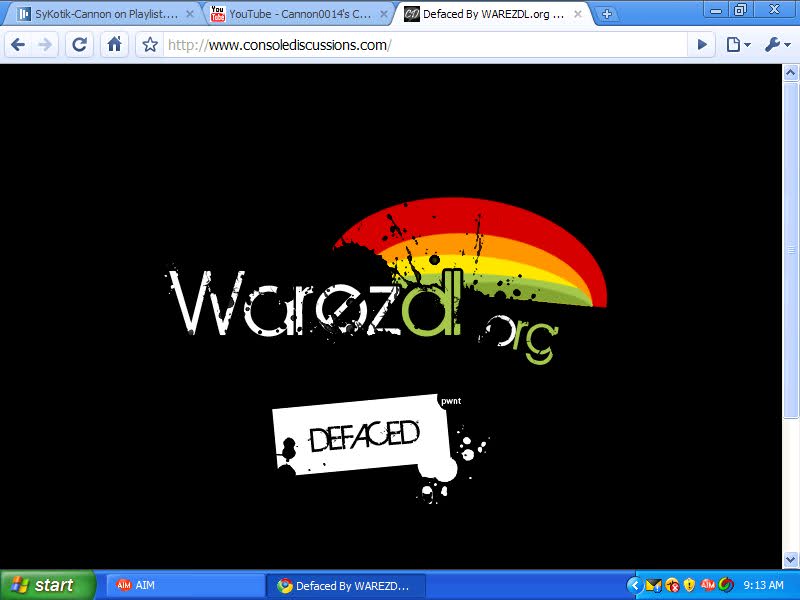800x600 pixels.
Task: Expand hidden system tray icons
Action: coord(634,585)
